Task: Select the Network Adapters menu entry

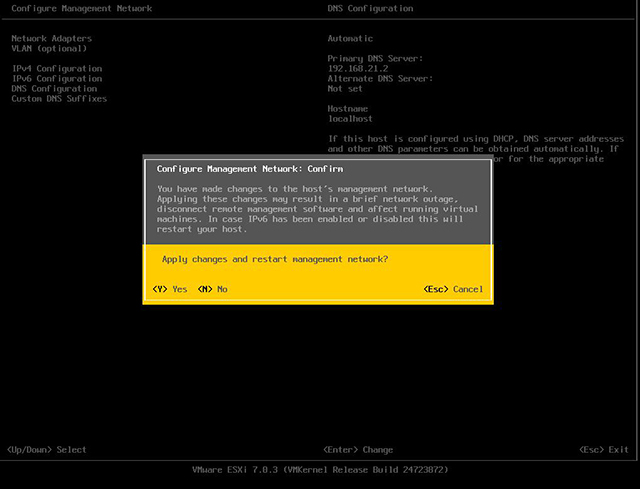Action: 52,38
